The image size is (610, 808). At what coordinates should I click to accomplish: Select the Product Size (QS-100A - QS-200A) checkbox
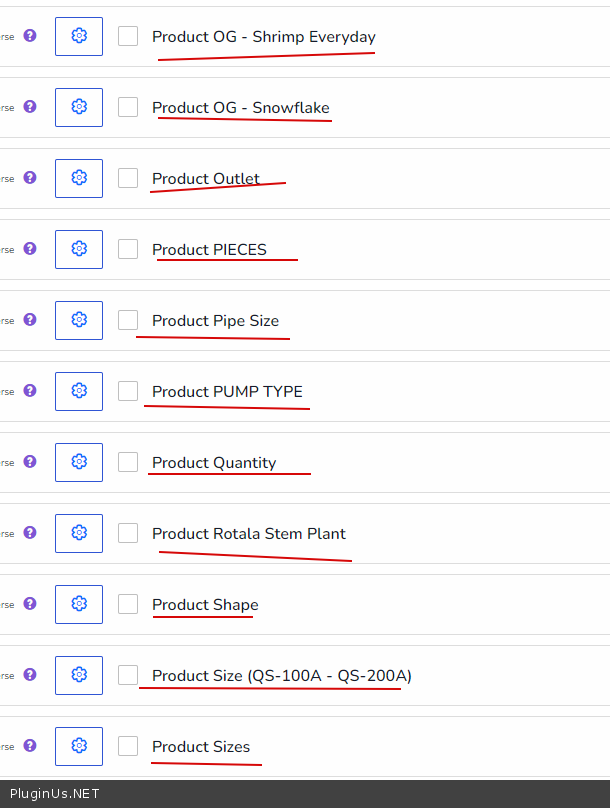128,675
